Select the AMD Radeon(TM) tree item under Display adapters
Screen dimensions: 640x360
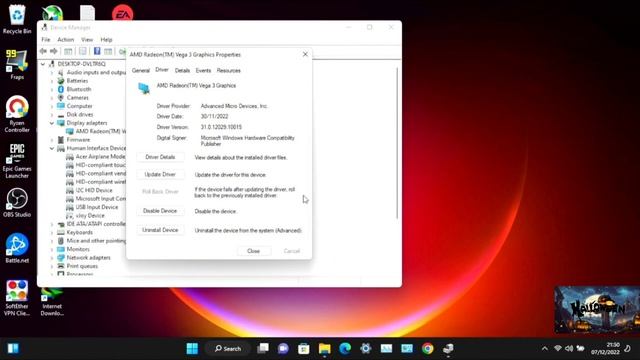click(96, 131)
